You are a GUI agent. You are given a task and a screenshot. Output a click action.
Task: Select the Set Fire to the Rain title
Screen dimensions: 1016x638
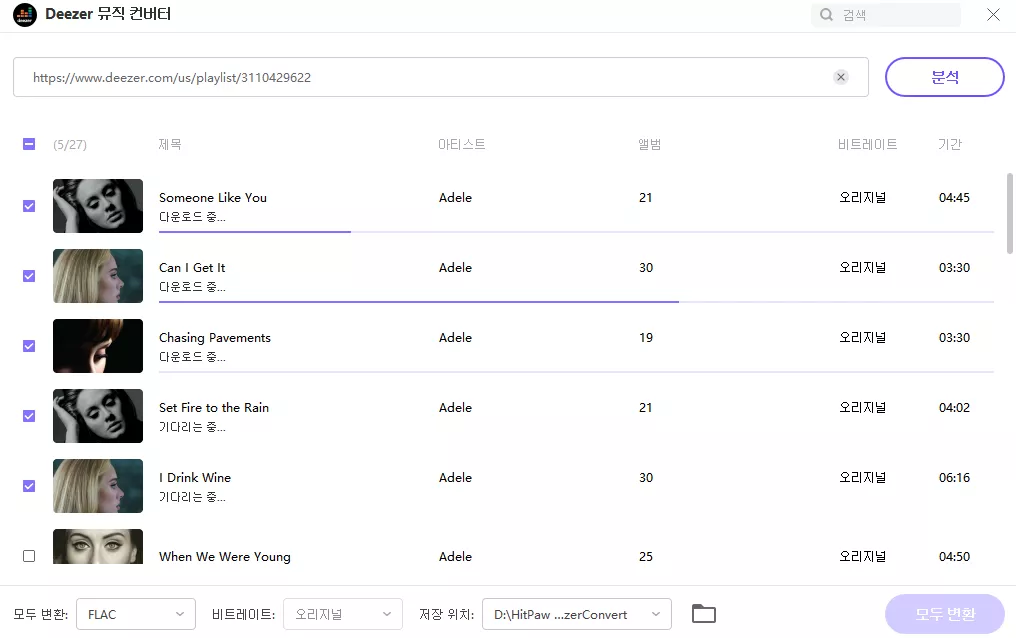[214, 407]
